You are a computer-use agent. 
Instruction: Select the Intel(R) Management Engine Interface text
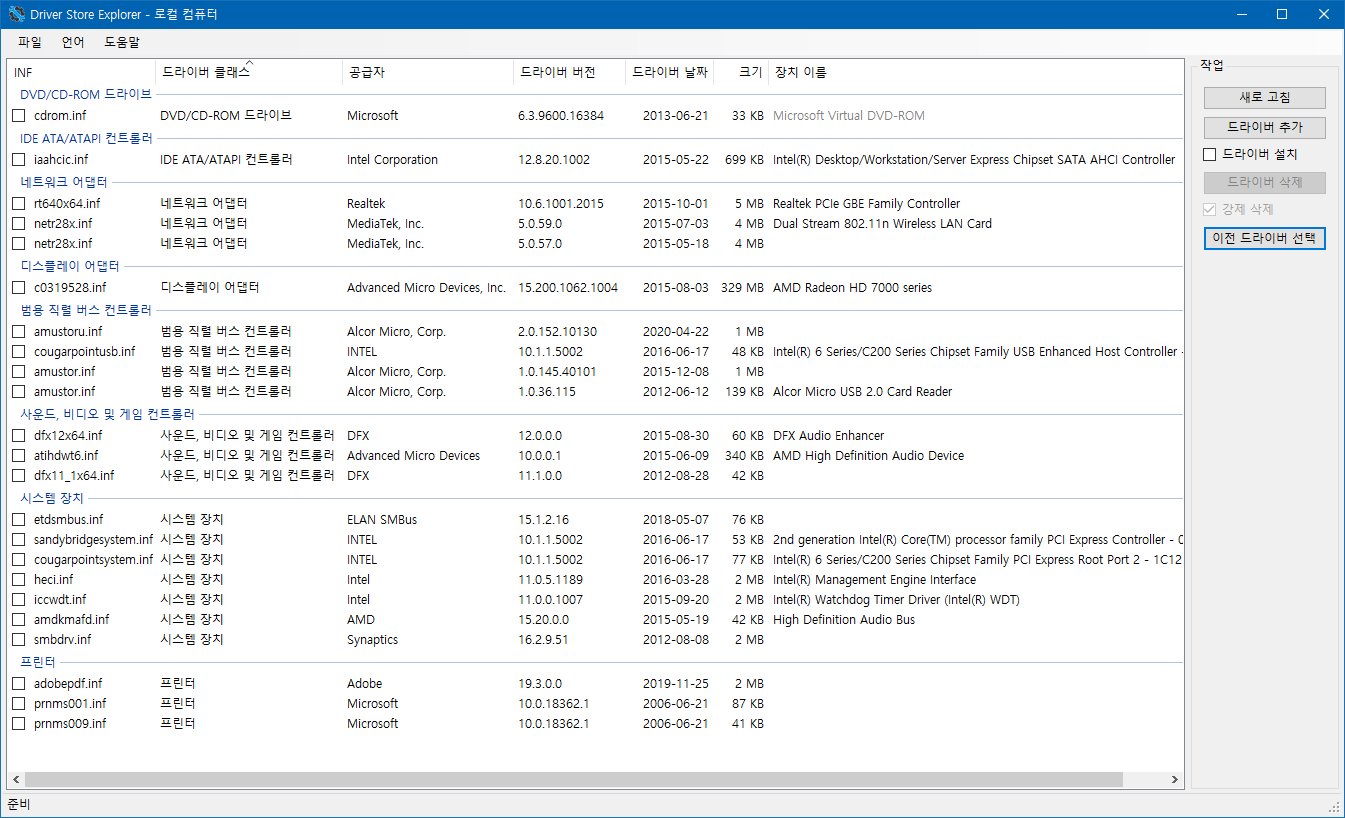[x=874, y=580]
